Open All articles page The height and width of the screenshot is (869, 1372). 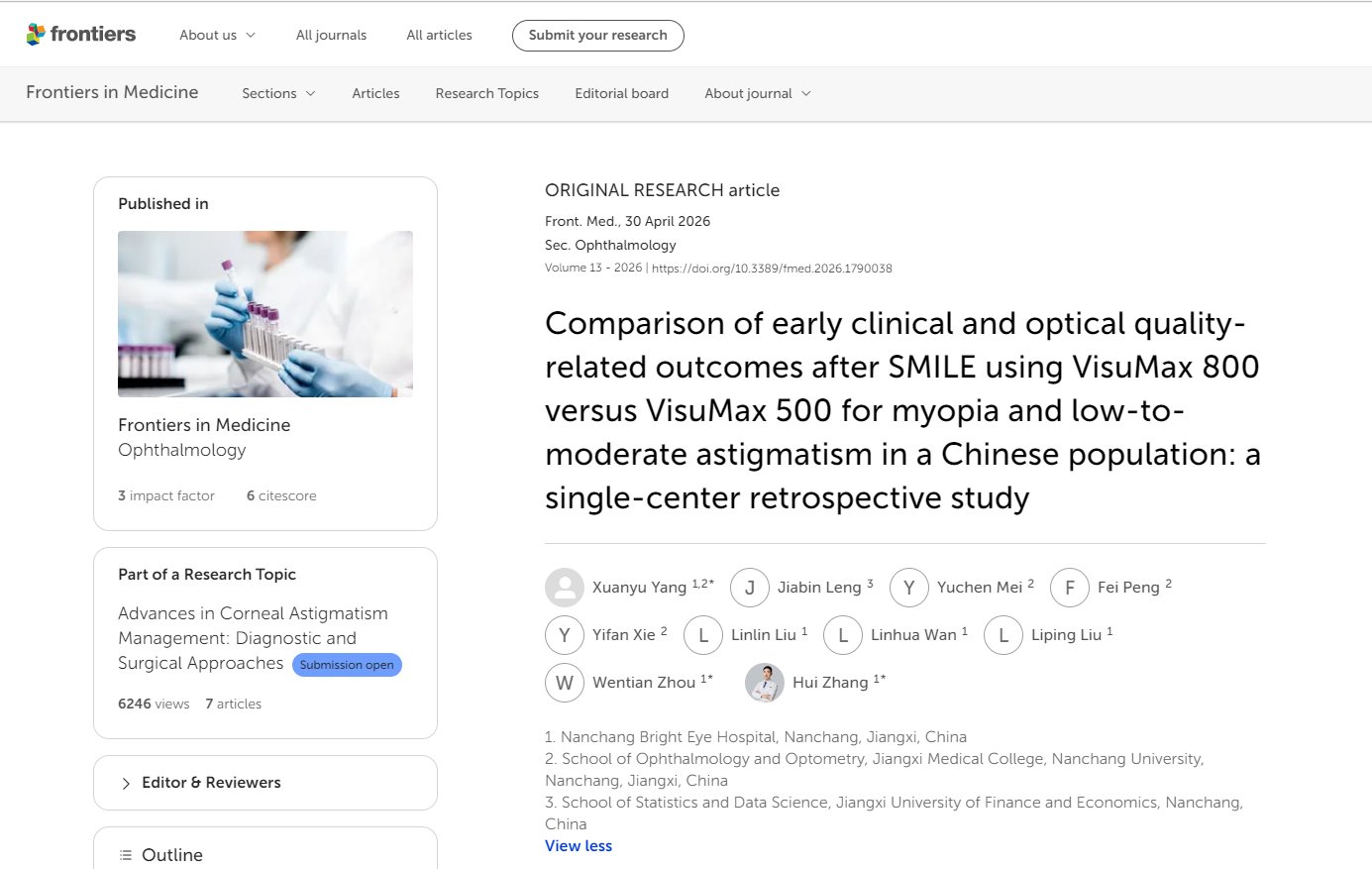[x=439, y=35]
